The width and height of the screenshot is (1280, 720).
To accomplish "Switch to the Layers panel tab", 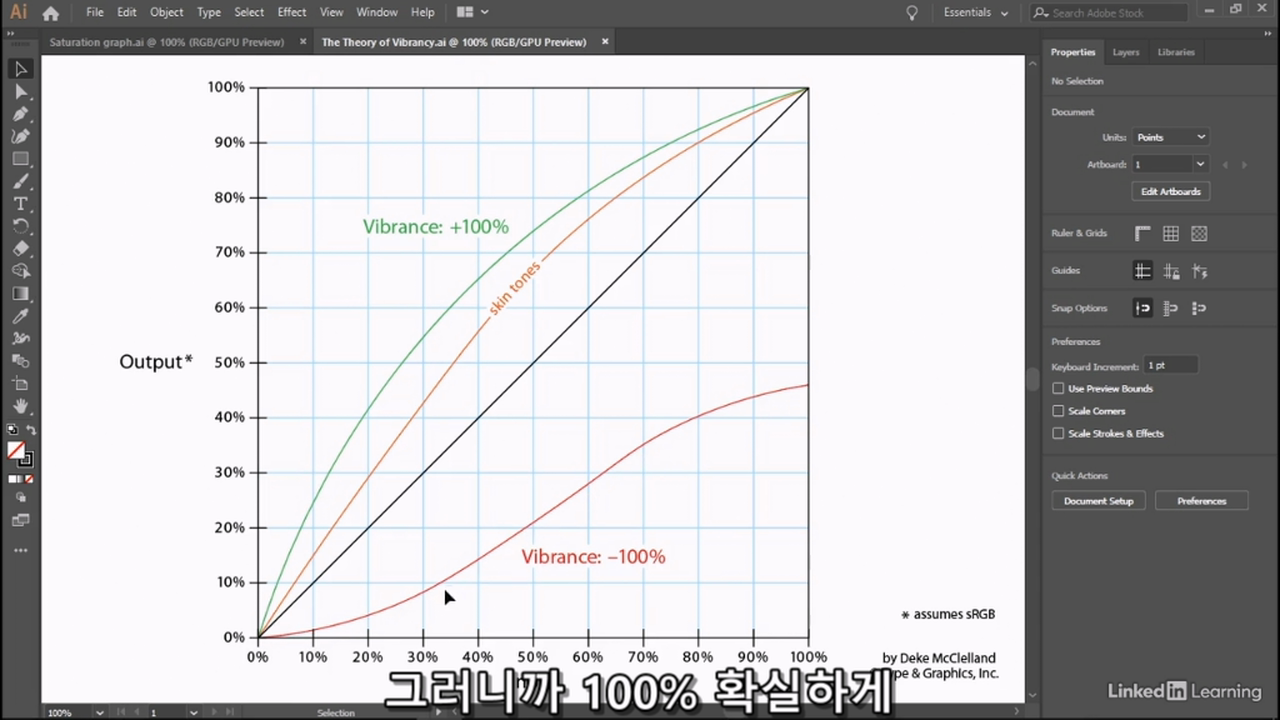I will [x=1126, y=52].
